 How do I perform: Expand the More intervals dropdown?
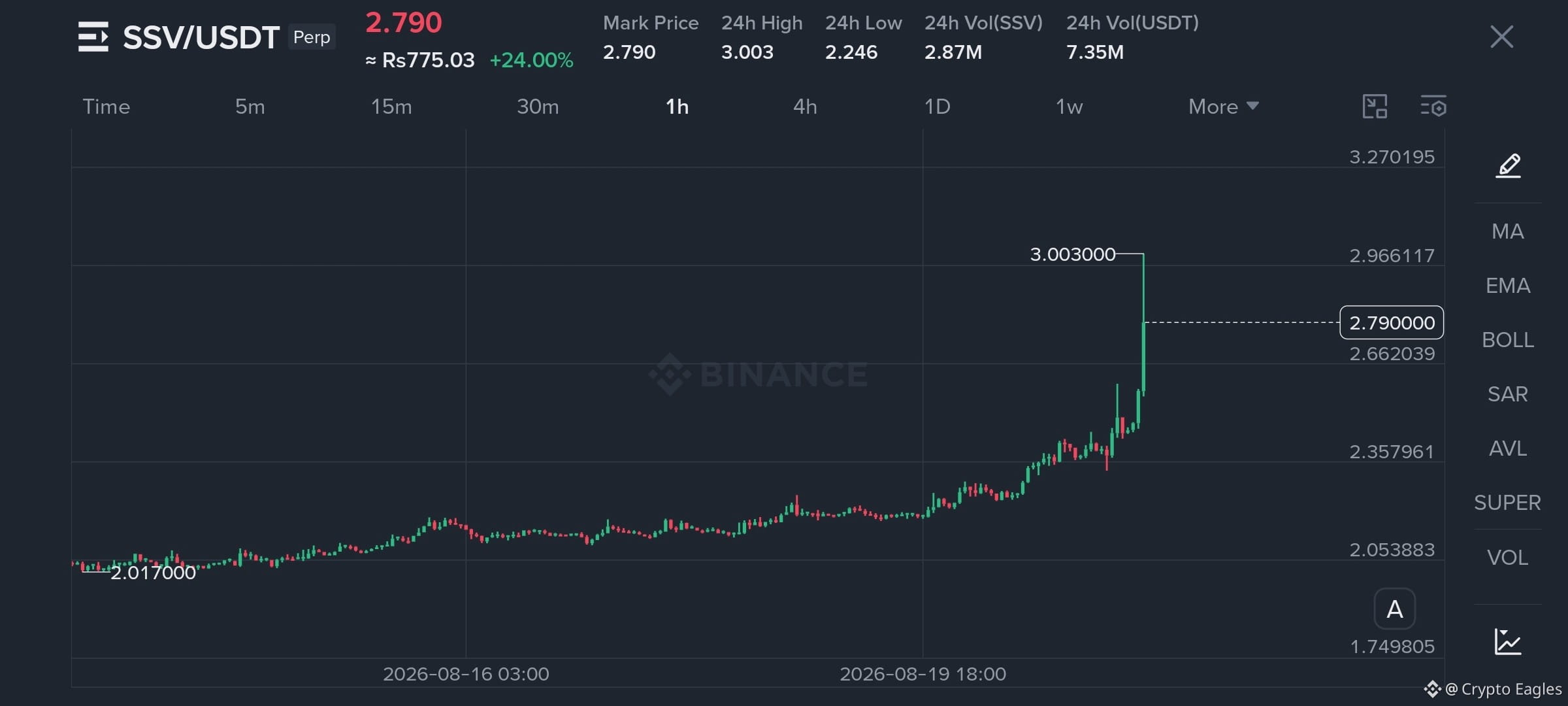[x=1224, y=107]
